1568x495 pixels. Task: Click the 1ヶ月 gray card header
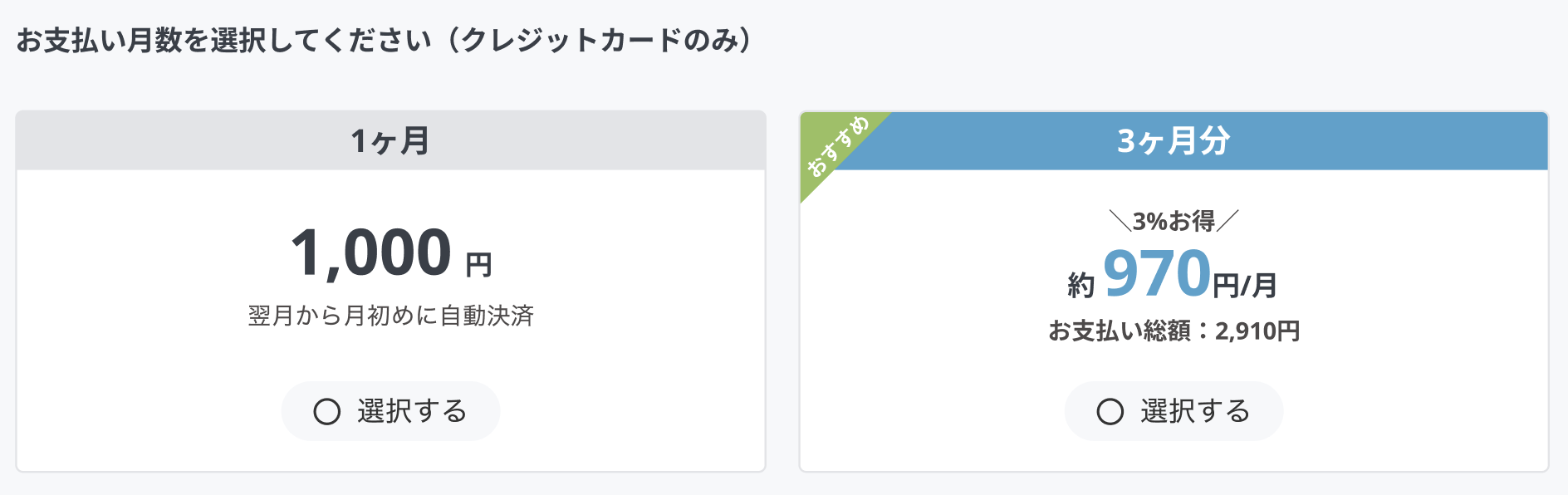pos(390,141)
